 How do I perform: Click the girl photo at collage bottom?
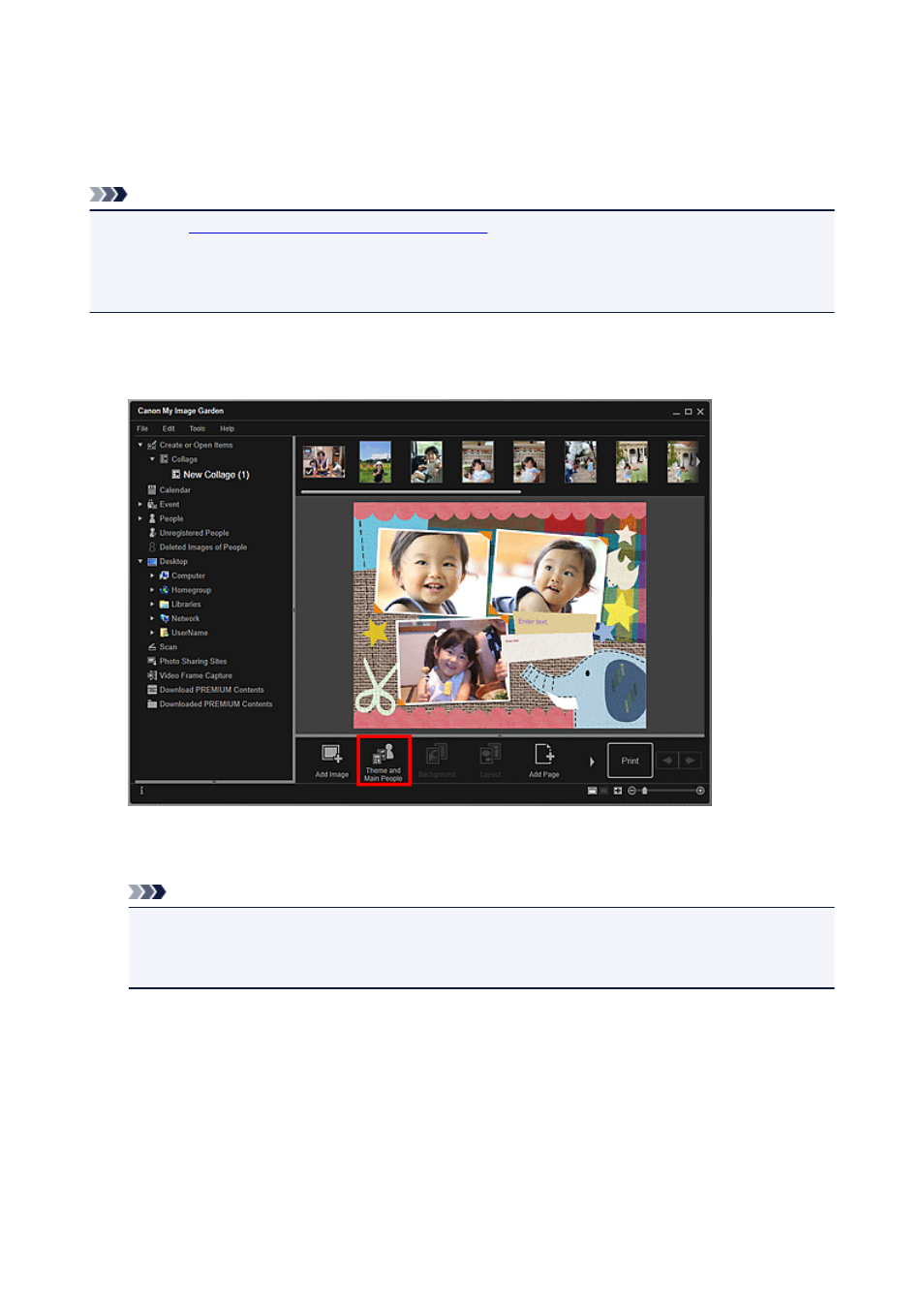451,662
